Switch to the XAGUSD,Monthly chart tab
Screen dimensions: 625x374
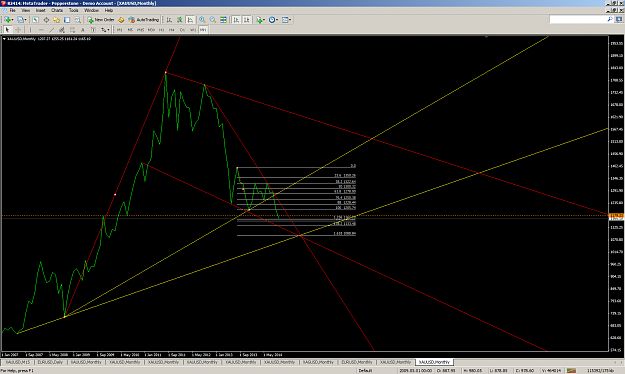point(318,362)
